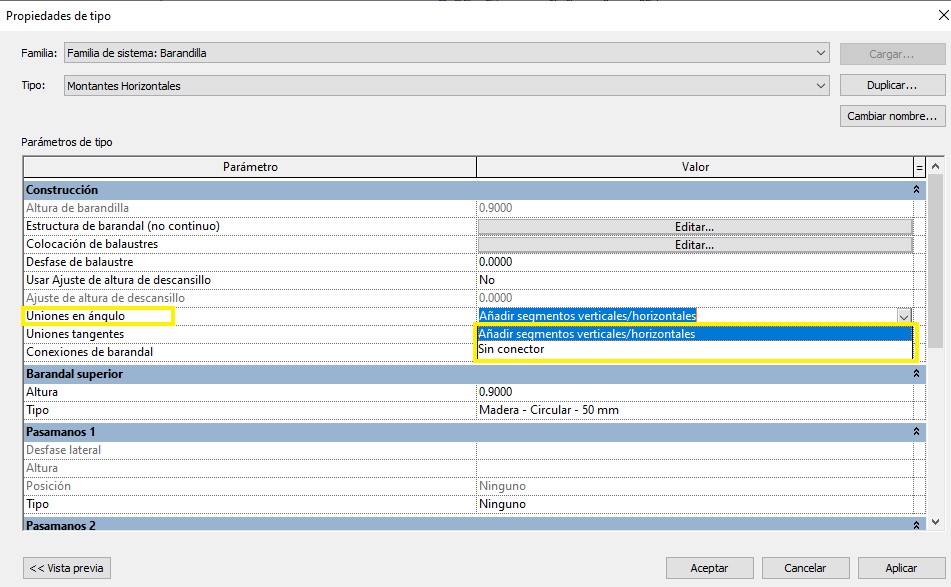
Task: Click the Duplicar button
Action: click(x=892, y=86)
